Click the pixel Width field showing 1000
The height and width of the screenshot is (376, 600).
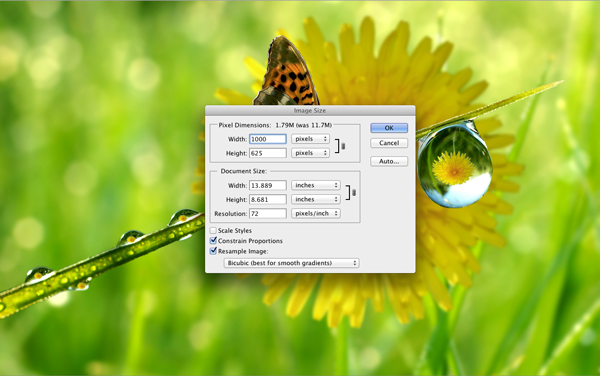(267, 139)
